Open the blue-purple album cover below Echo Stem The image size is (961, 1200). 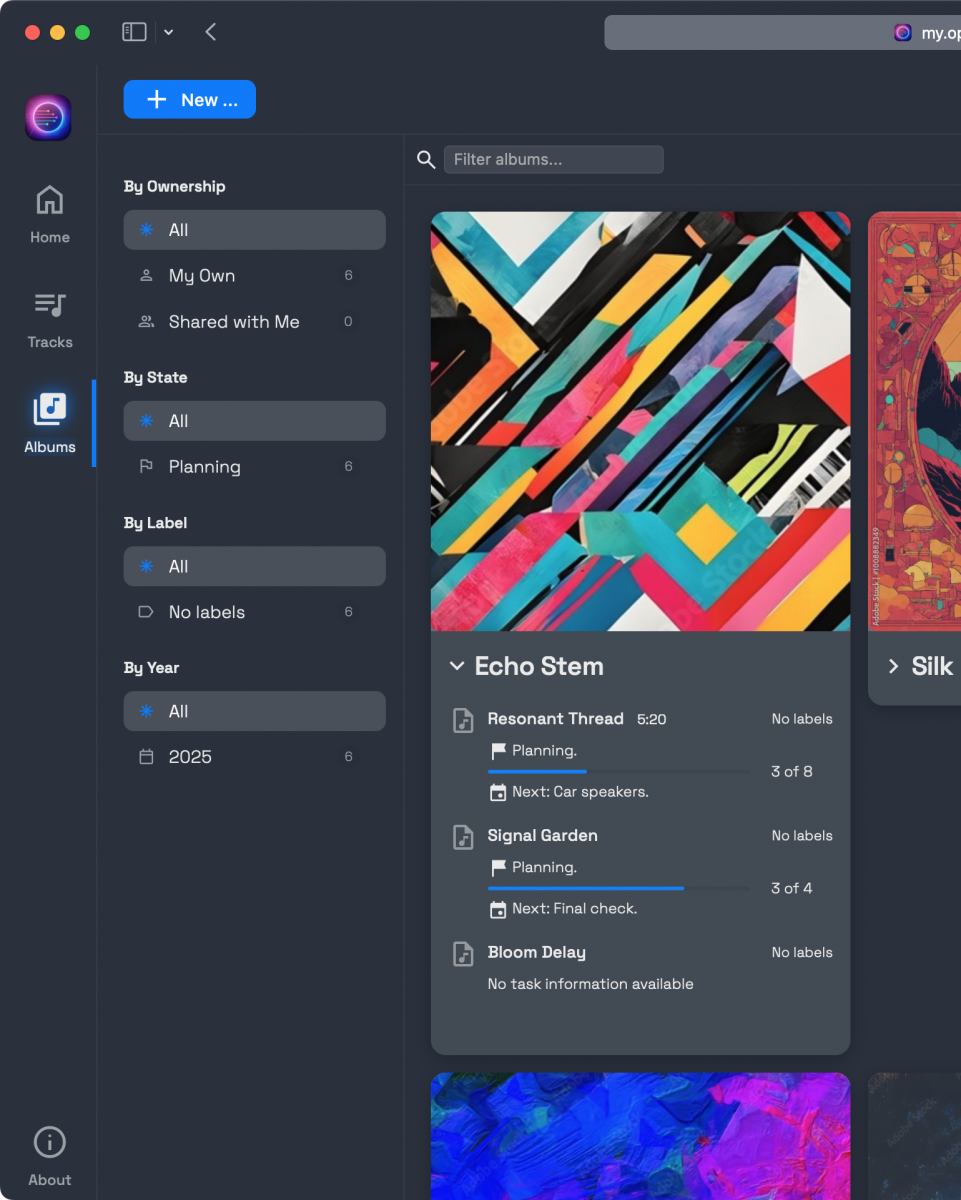point(640,1136)
